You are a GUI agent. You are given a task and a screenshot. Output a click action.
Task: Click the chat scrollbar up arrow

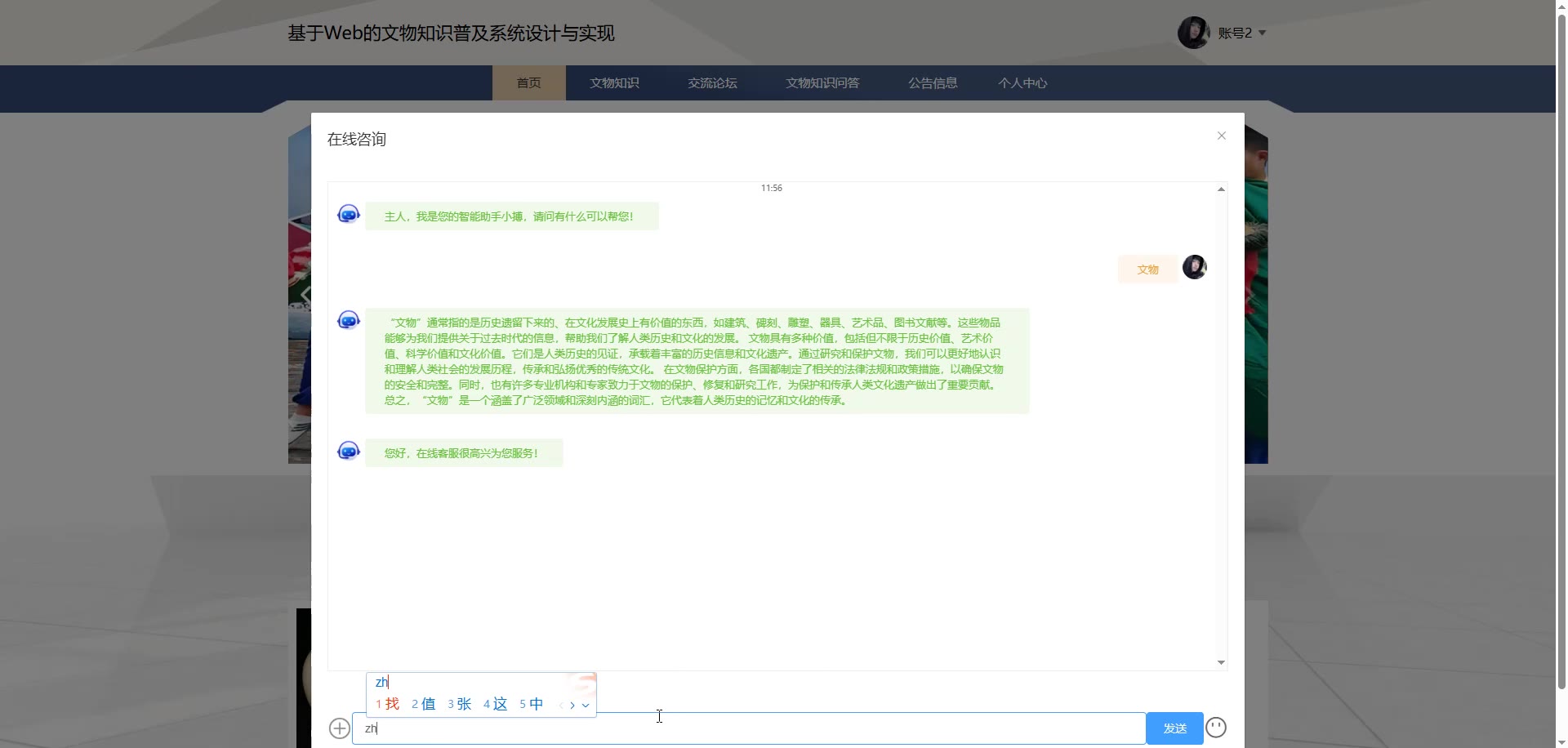pyautogui.click(x=1221, y=189)
